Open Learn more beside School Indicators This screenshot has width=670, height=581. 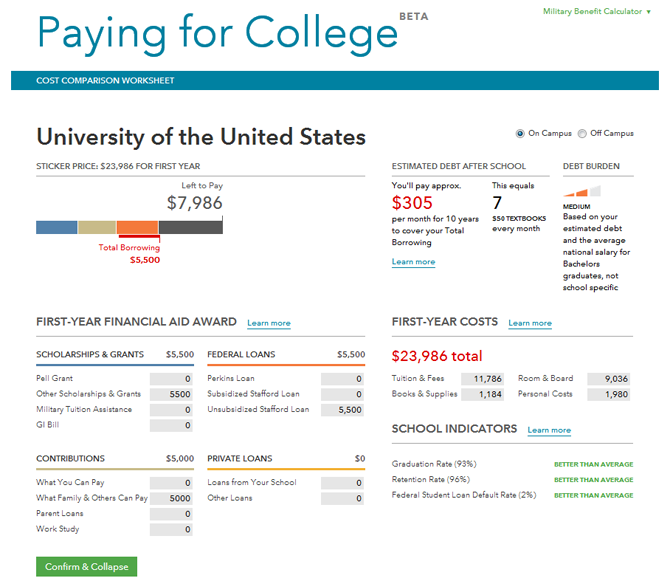[x=549, y=430]
